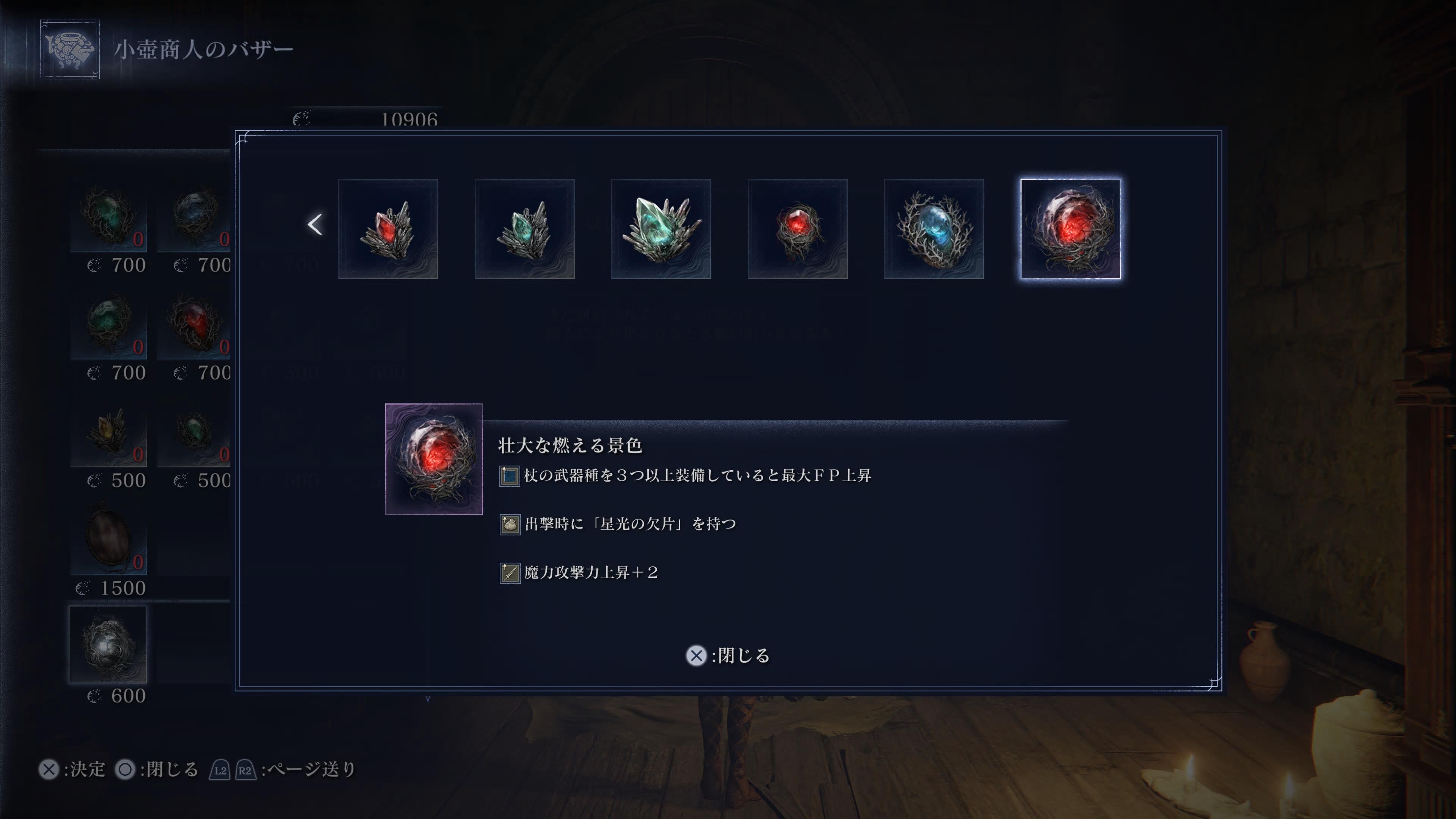Choose the large pale-green crystal relic

tap(661, 229)
